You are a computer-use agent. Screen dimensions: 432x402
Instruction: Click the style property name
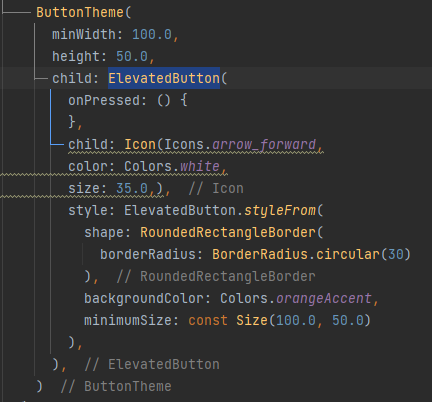88,210
